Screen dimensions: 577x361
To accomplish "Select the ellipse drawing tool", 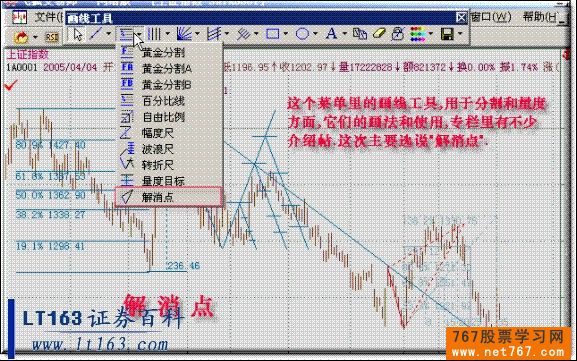I will tap(302, 34).
